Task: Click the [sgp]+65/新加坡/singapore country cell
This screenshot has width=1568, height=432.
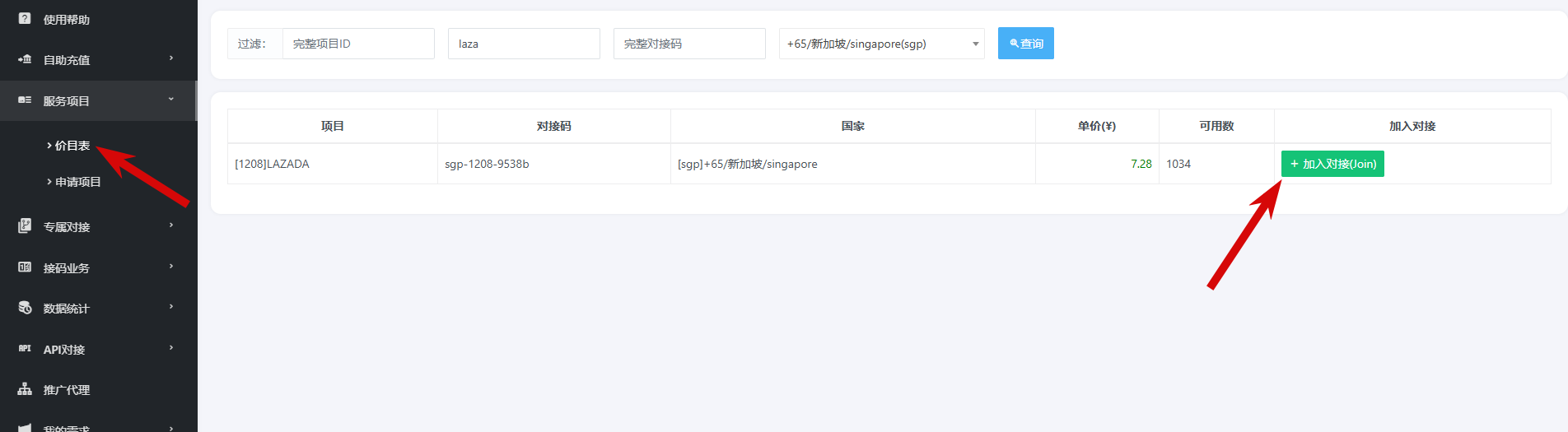Action: click(853, 164)
